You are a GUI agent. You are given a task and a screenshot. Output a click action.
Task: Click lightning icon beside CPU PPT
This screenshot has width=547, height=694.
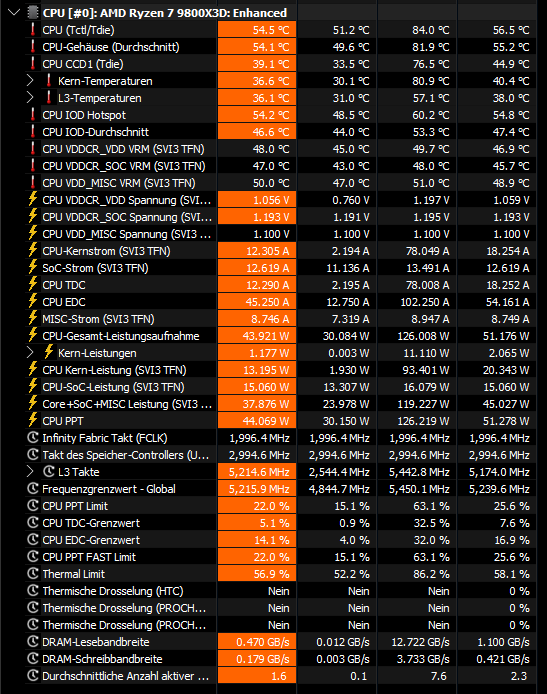tap(33, 420)
